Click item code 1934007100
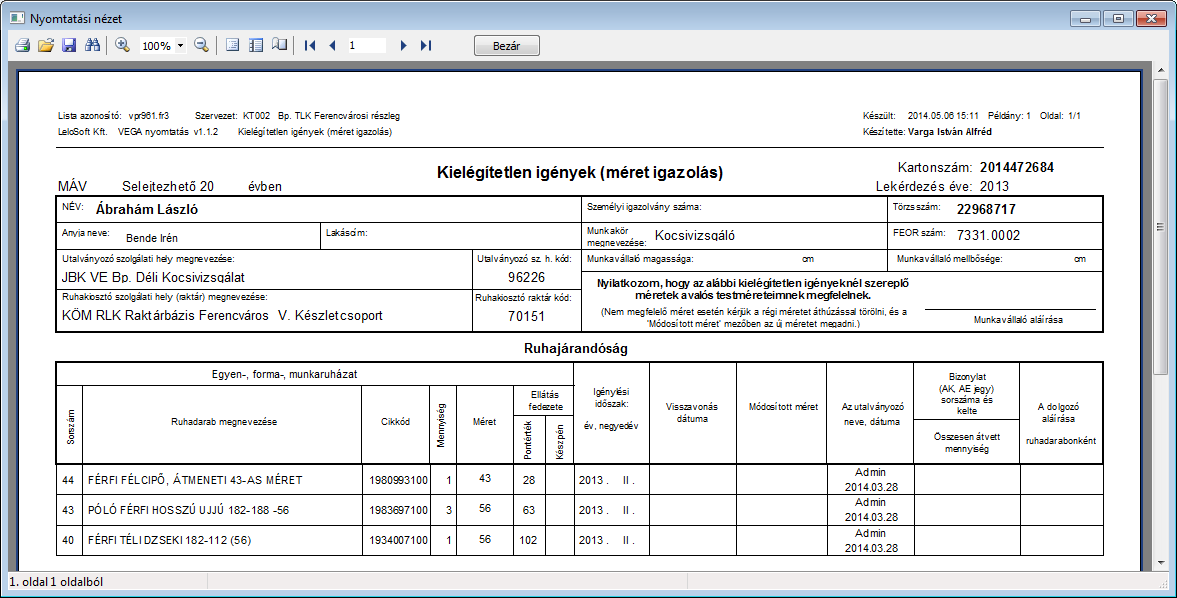Viewport: 1177px width, 598px height. click(x=399, y=540)
